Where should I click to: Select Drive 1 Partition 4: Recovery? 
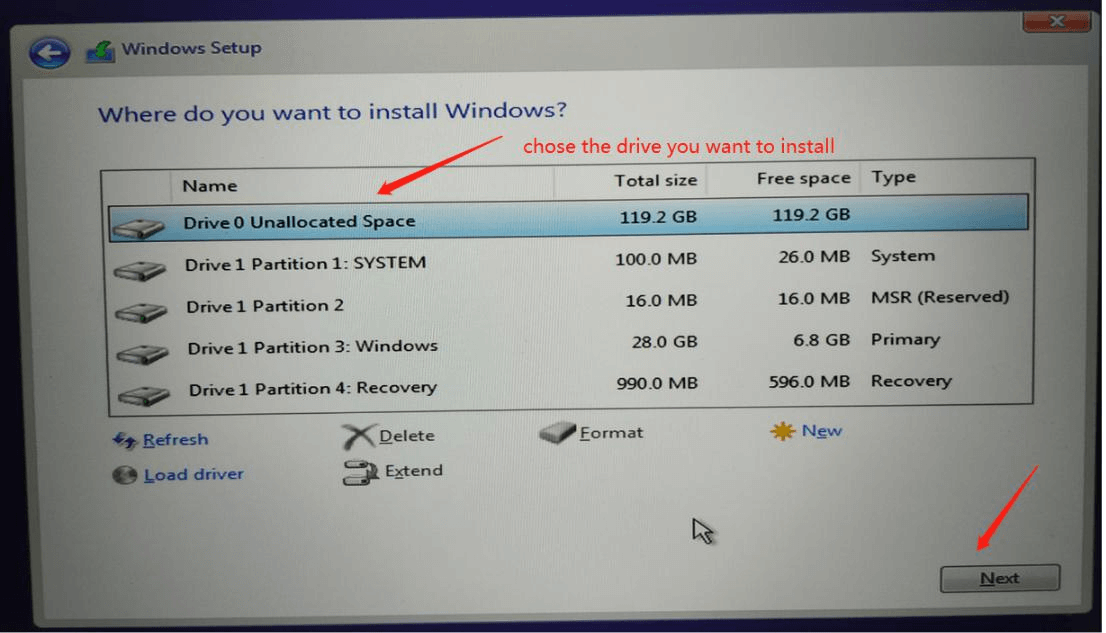(x=572, y=386)
